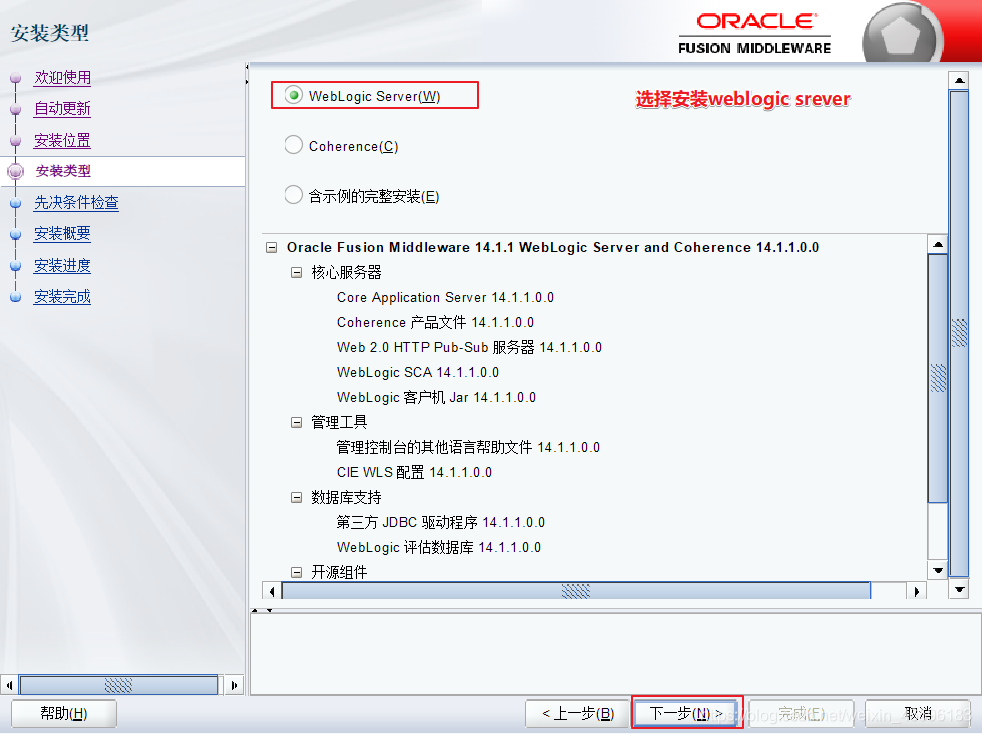Click the component tree scroll-right arrow

(x=916, y=591)
